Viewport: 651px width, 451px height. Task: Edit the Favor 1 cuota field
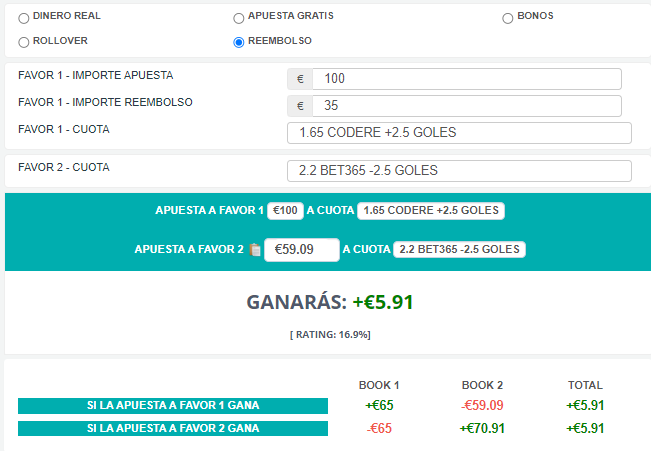(459, 133)
